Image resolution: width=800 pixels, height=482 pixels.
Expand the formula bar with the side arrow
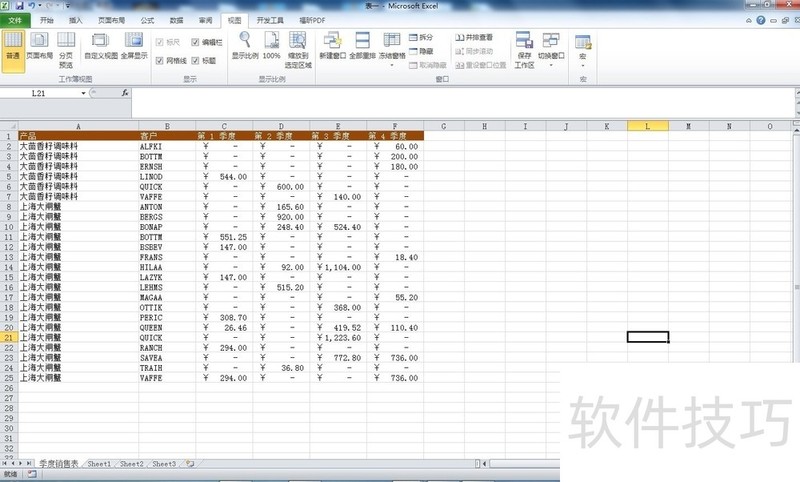pos(797,93)
